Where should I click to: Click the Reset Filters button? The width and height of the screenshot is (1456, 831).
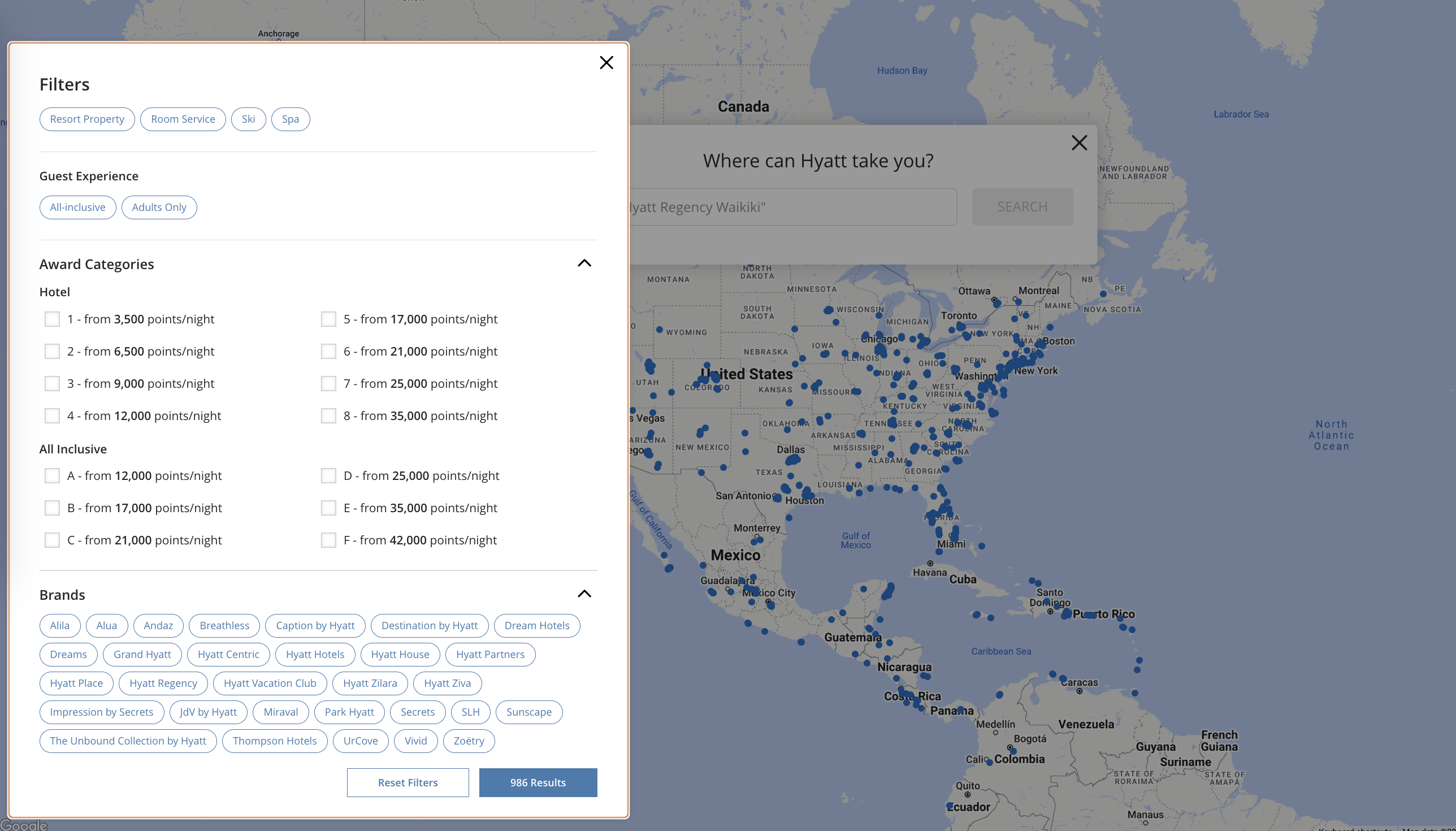click(408, 782)
